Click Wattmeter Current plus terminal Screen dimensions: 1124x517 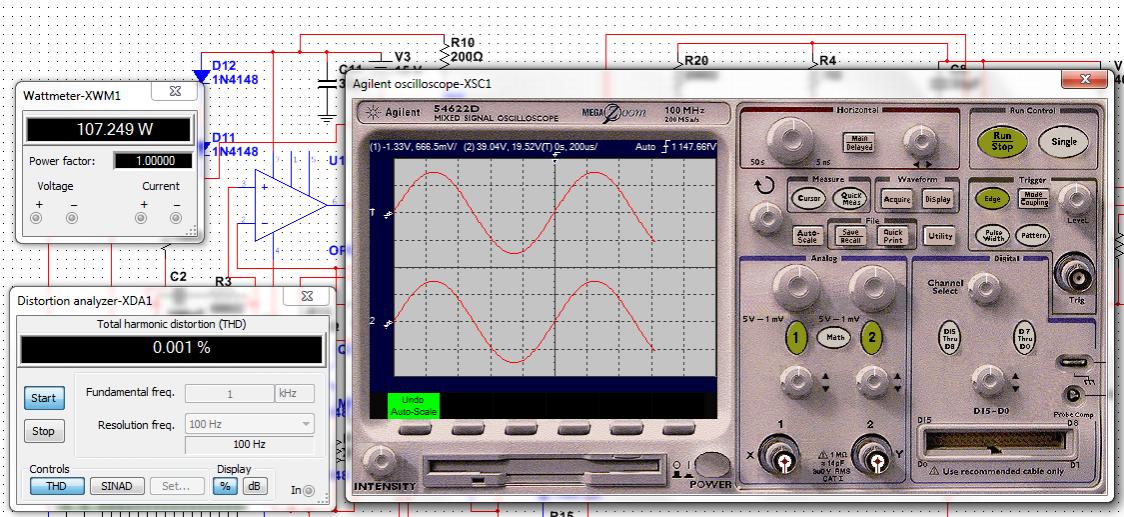point(141,218)
